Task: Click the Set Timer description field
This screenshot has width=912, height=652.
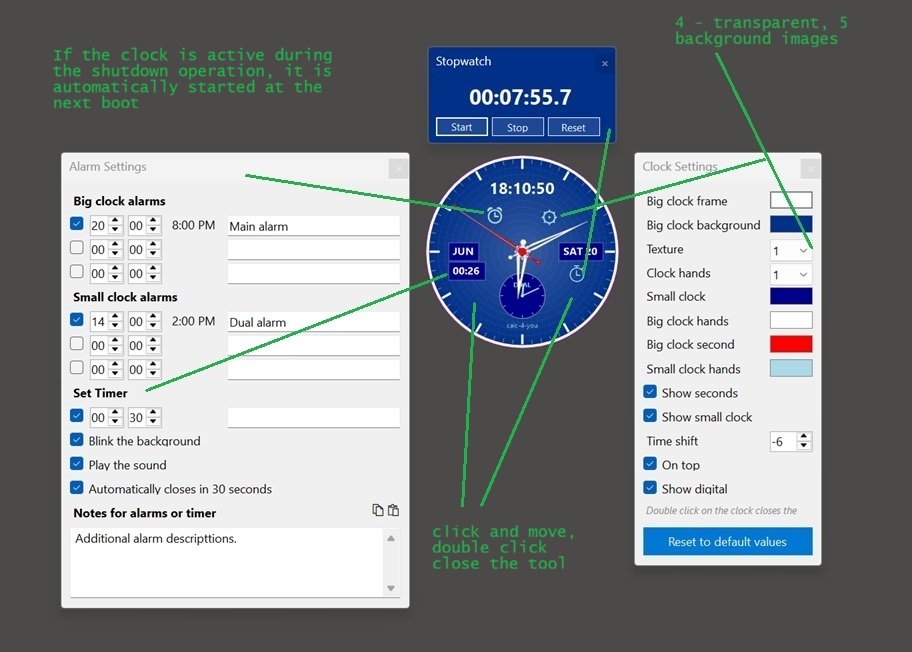Action: pyautogui.click(x=314, y=418)
